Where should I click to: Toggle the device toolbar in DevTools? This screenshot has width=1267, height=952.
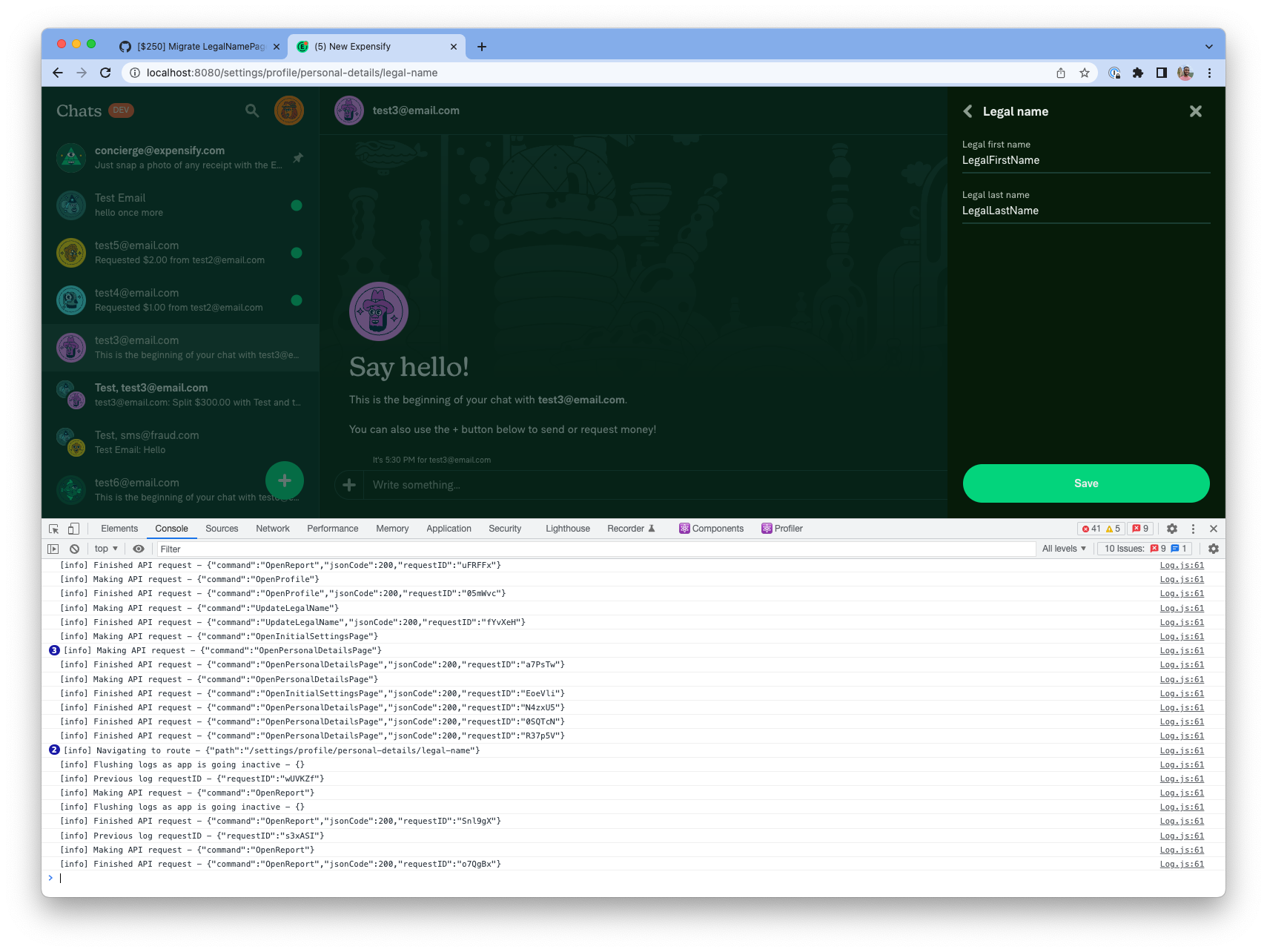[73, 529]
